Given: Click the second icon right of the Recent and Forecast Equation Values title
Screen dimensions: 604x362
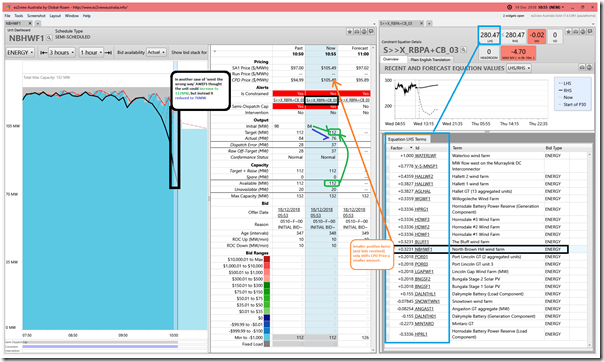Looking at the screenshot, I should 589,67.
